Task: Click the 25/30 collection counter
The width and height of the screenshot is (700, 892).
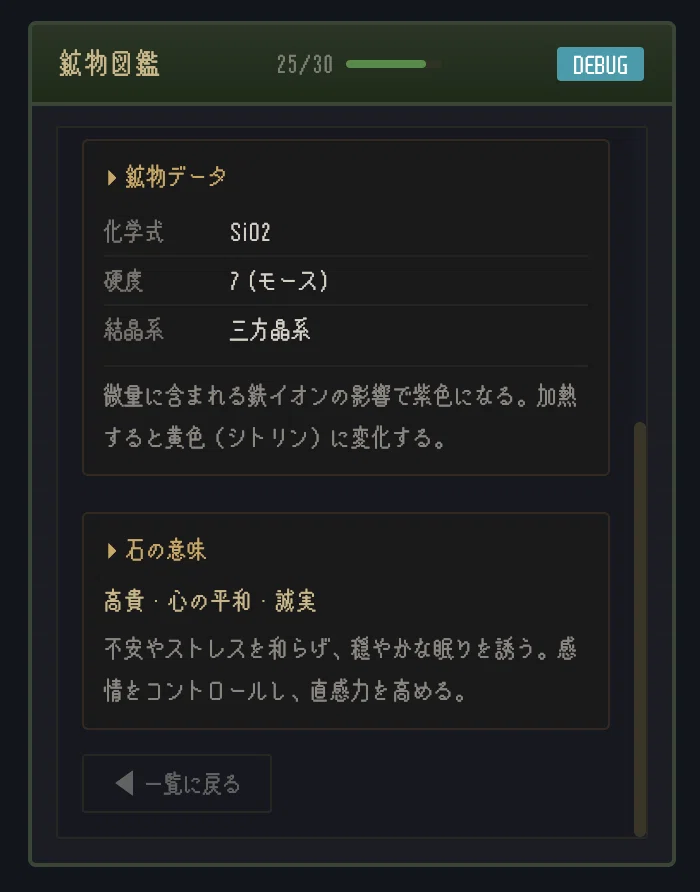Action: point(304,64)
